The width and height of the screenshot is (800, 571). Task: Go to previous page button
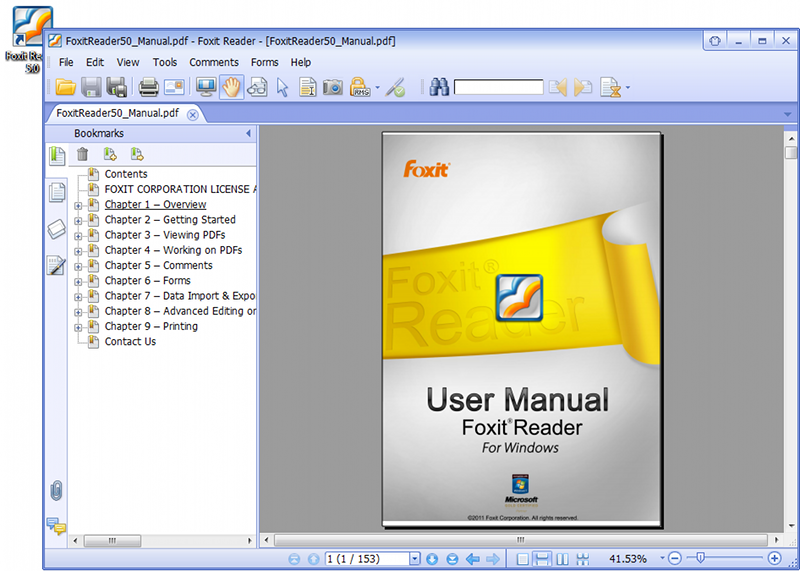tap(314, 559)
